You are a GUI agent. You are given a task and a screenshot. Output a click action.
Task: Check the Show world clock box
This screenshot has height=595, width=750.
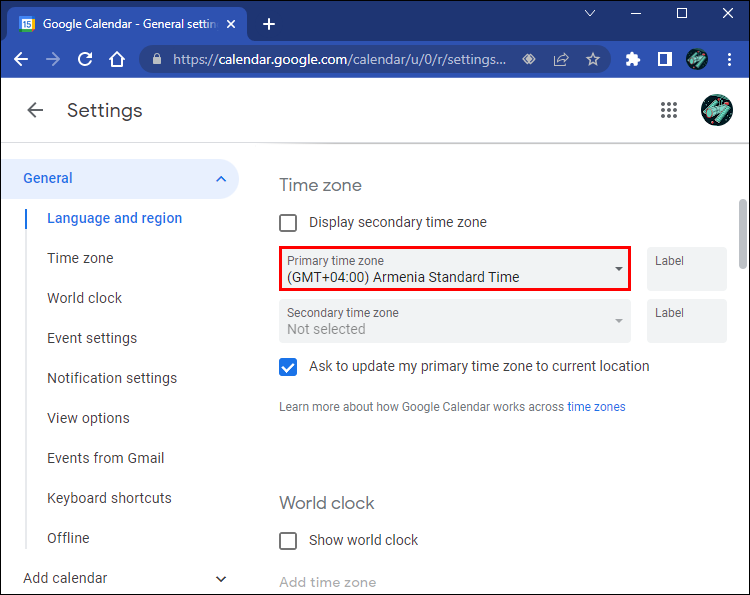(288, 540)
